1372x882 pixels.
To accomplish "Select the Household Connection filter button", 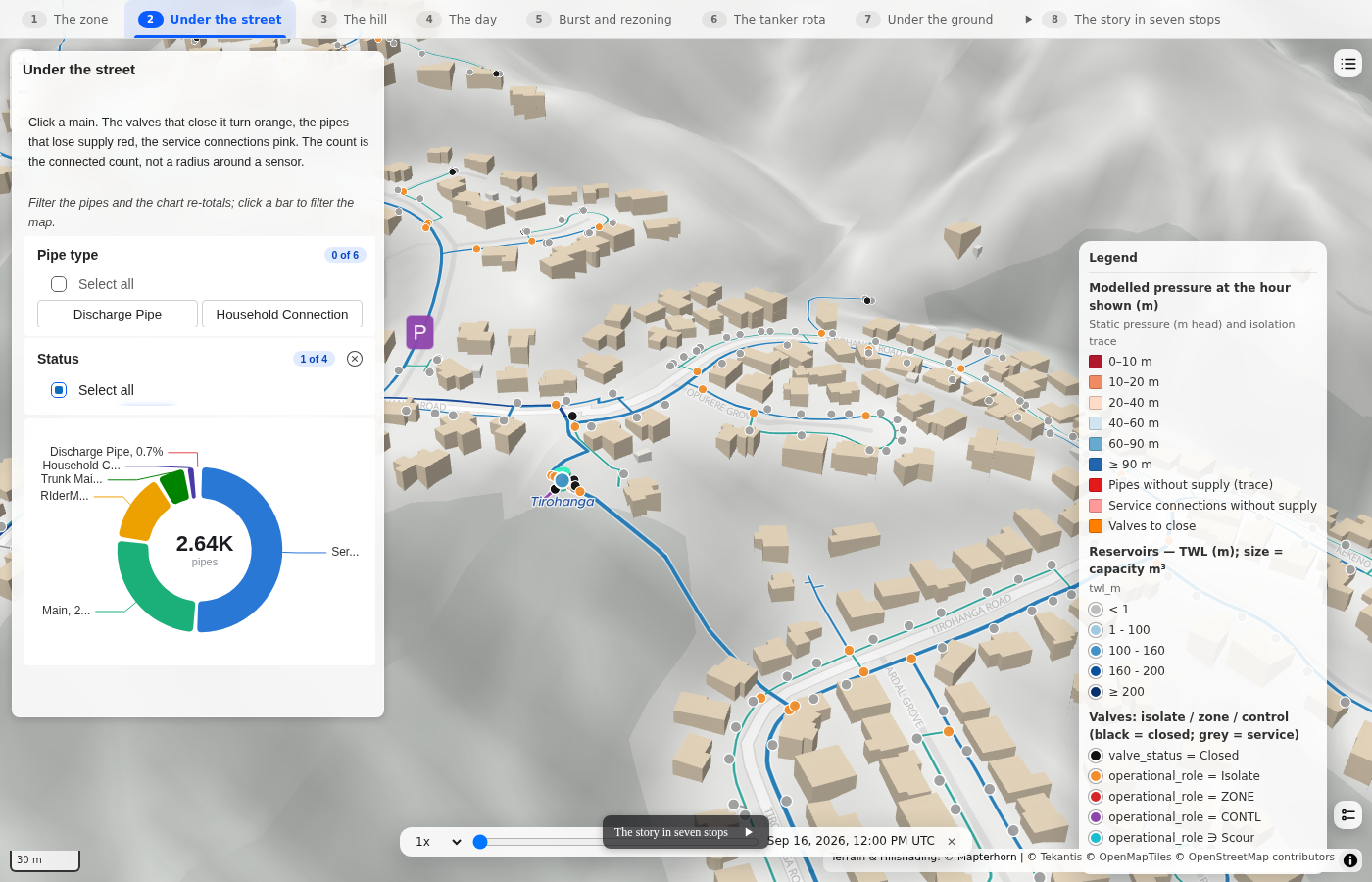I will tap(282, 314).
